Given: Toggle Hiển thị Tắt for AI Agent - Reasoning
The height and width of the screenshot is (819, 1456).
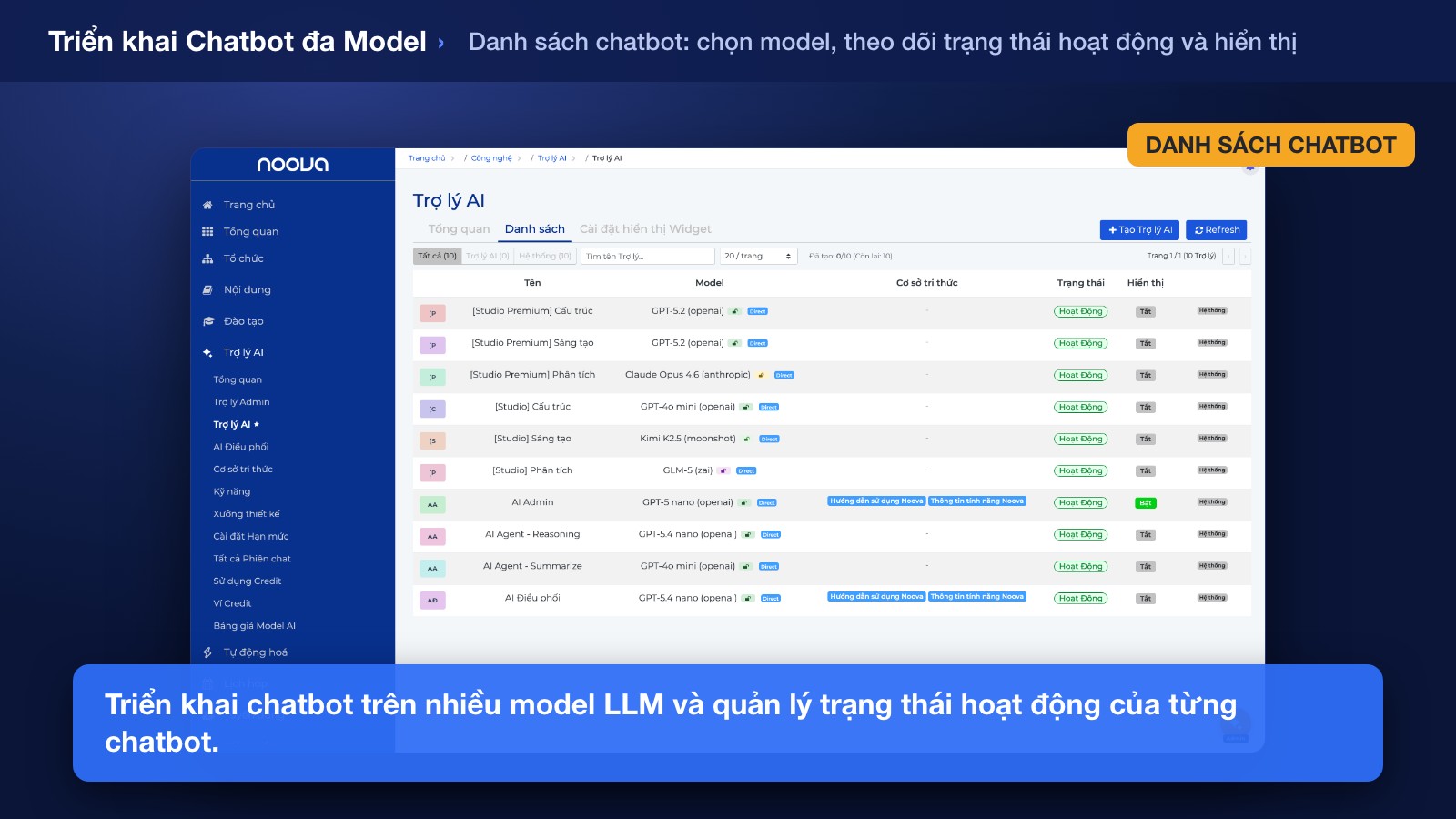Looking at the screenshot, I should [1146, 534].
